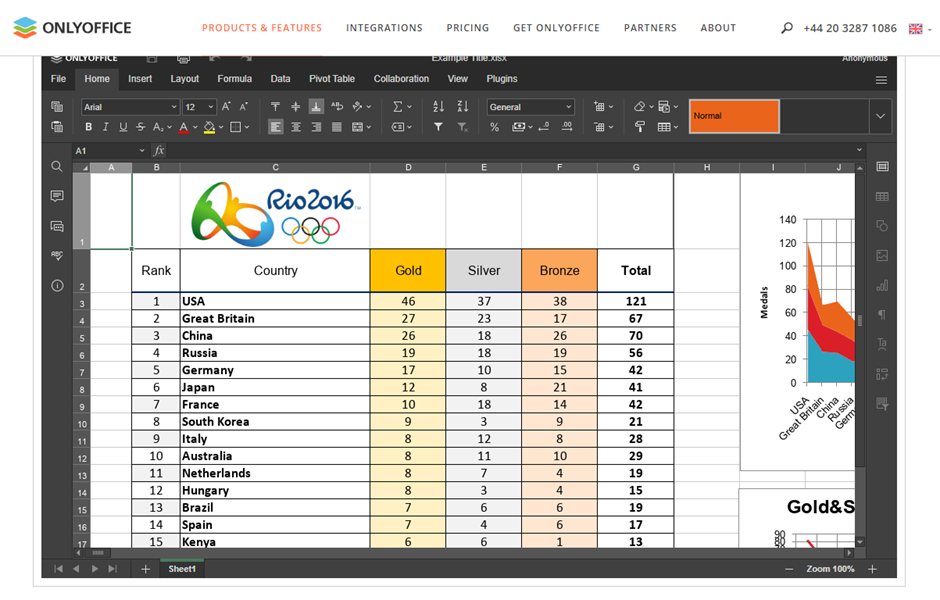Open the File tab
Screen dimensions: 940x600
point(58,79)
